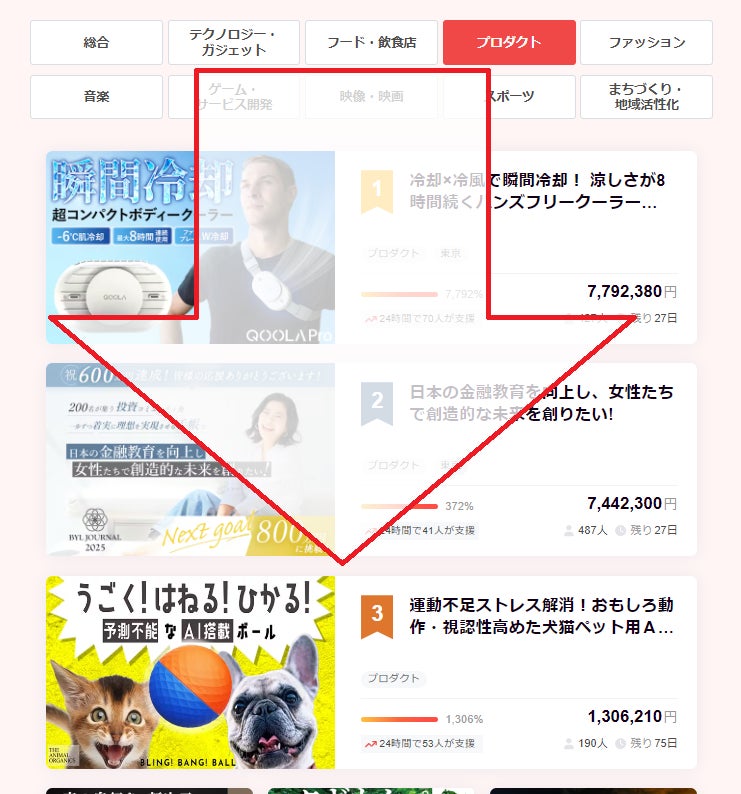This screenshot has width=741, height=794.
Task: Open QOOLA hands-free cooler project title
Action: point(537,191)
